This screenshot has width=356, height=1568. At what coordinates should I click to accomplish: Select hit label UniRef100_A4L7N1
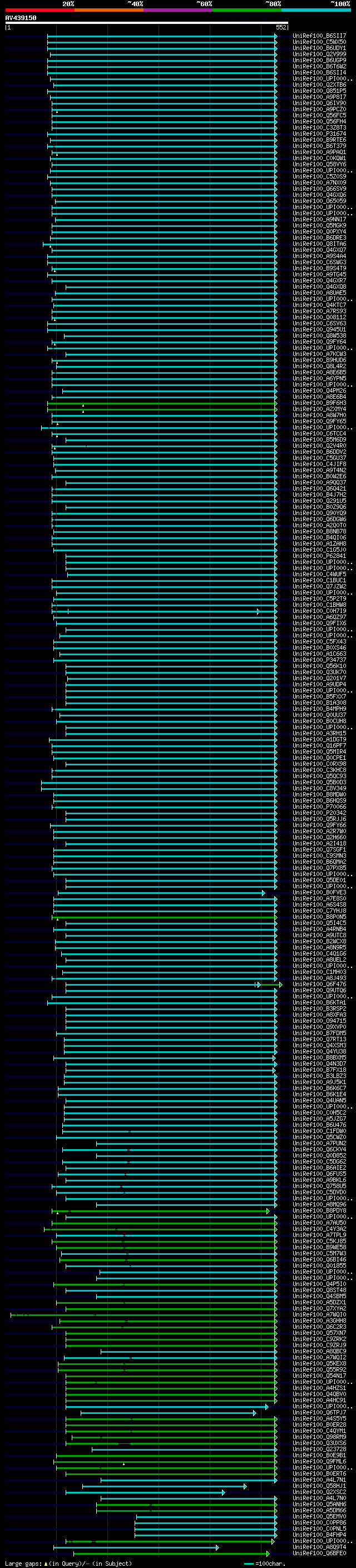[x=319, y=1480]
